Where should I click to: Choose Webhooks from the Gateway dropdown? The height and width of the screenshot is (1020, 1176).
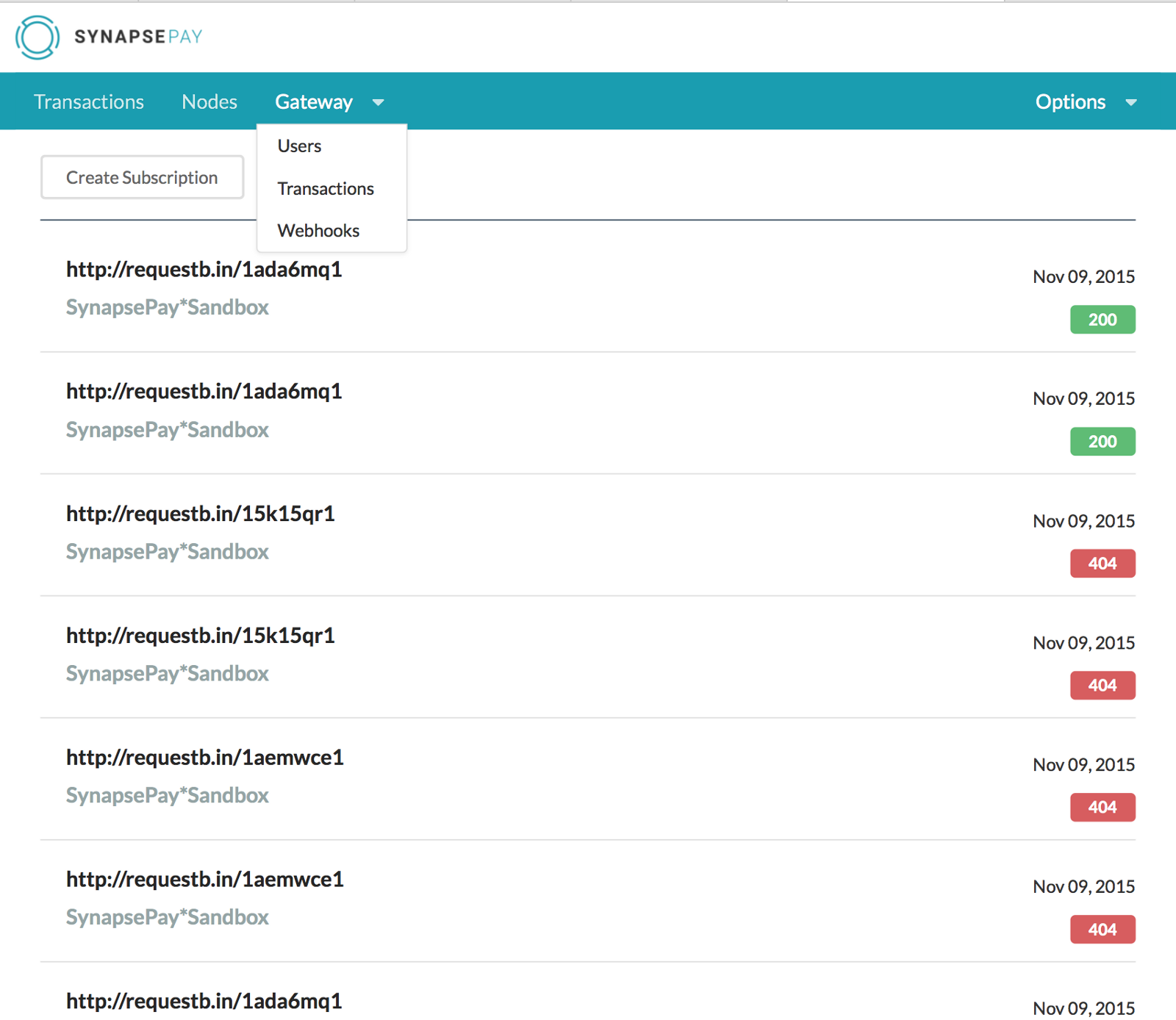pos(318,230)
